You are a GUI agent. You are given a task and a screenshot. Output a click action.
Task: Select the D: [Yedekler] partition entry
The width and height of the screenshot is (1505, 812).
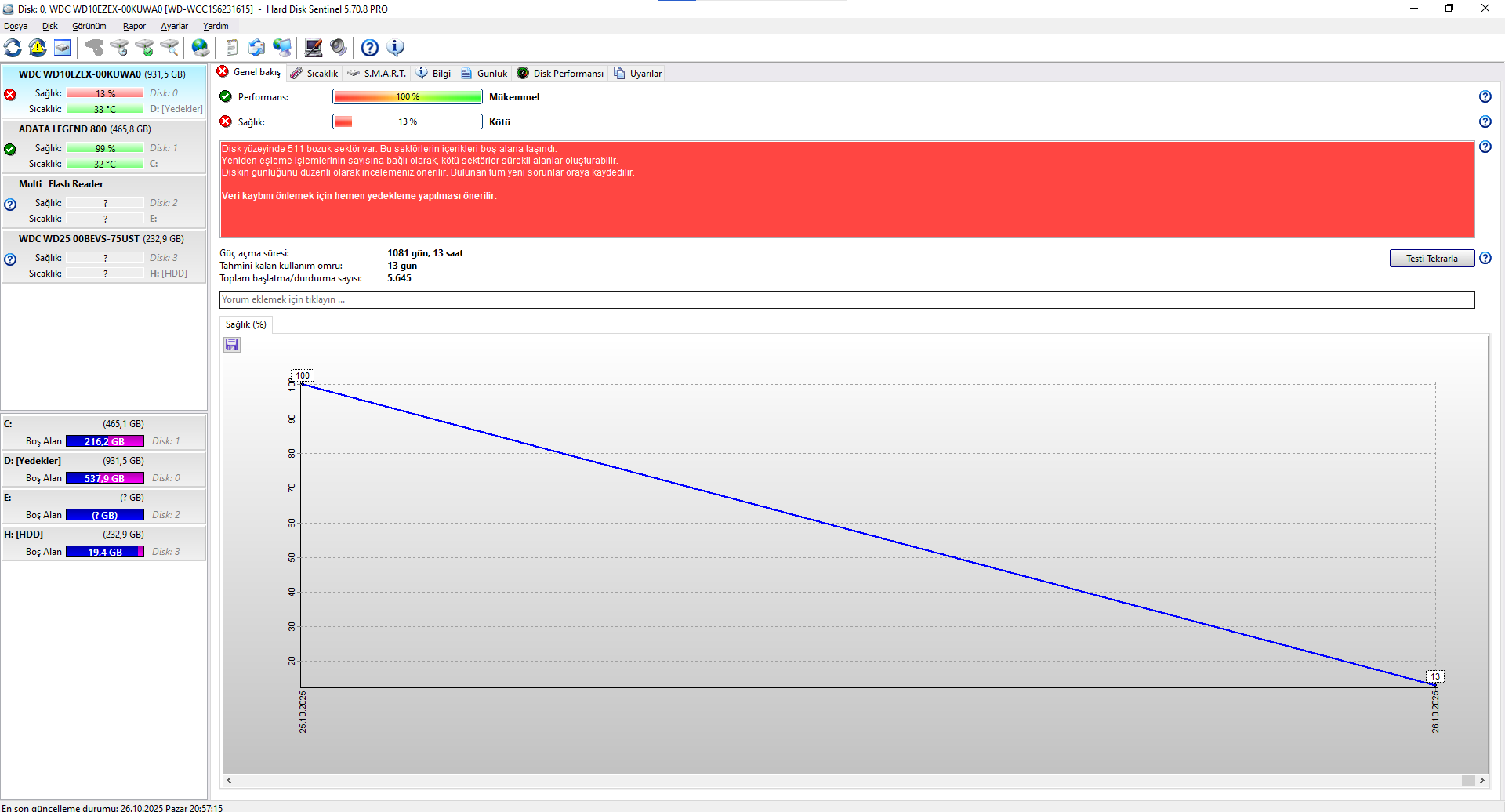pos(103,469)
